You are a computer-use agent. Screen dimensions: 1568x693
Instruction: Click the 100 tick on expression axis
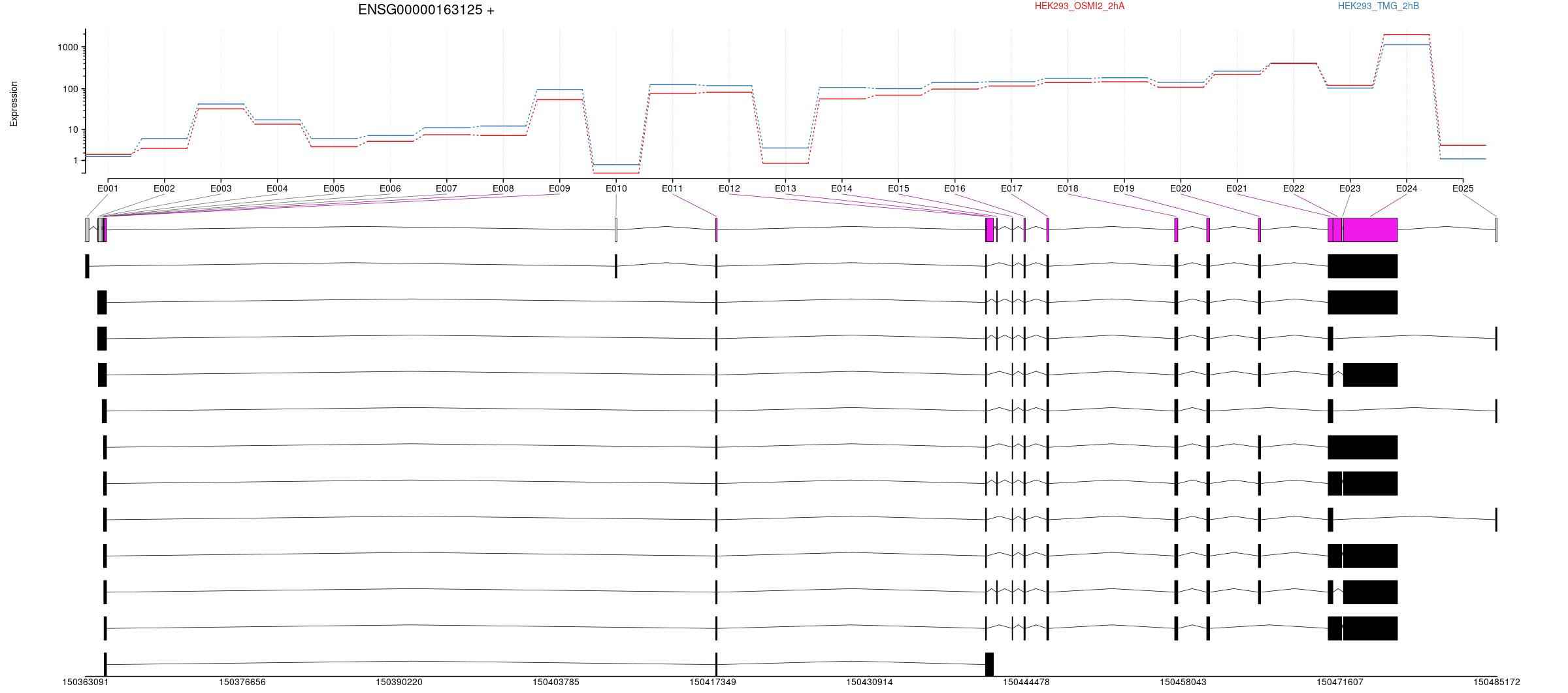click(x=70, y=89)
